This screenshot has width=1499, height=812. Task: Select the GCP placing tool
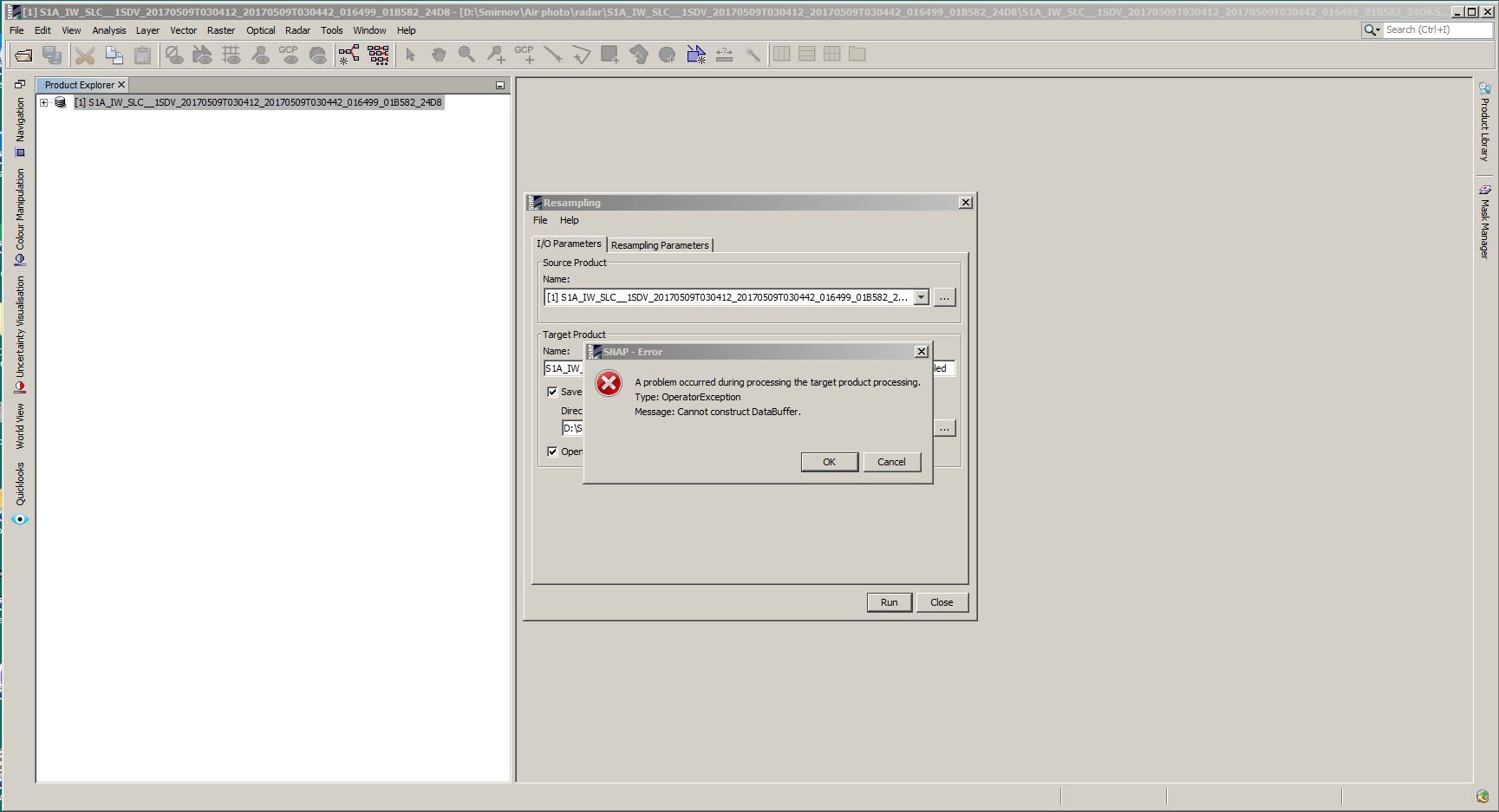point(525,55)
